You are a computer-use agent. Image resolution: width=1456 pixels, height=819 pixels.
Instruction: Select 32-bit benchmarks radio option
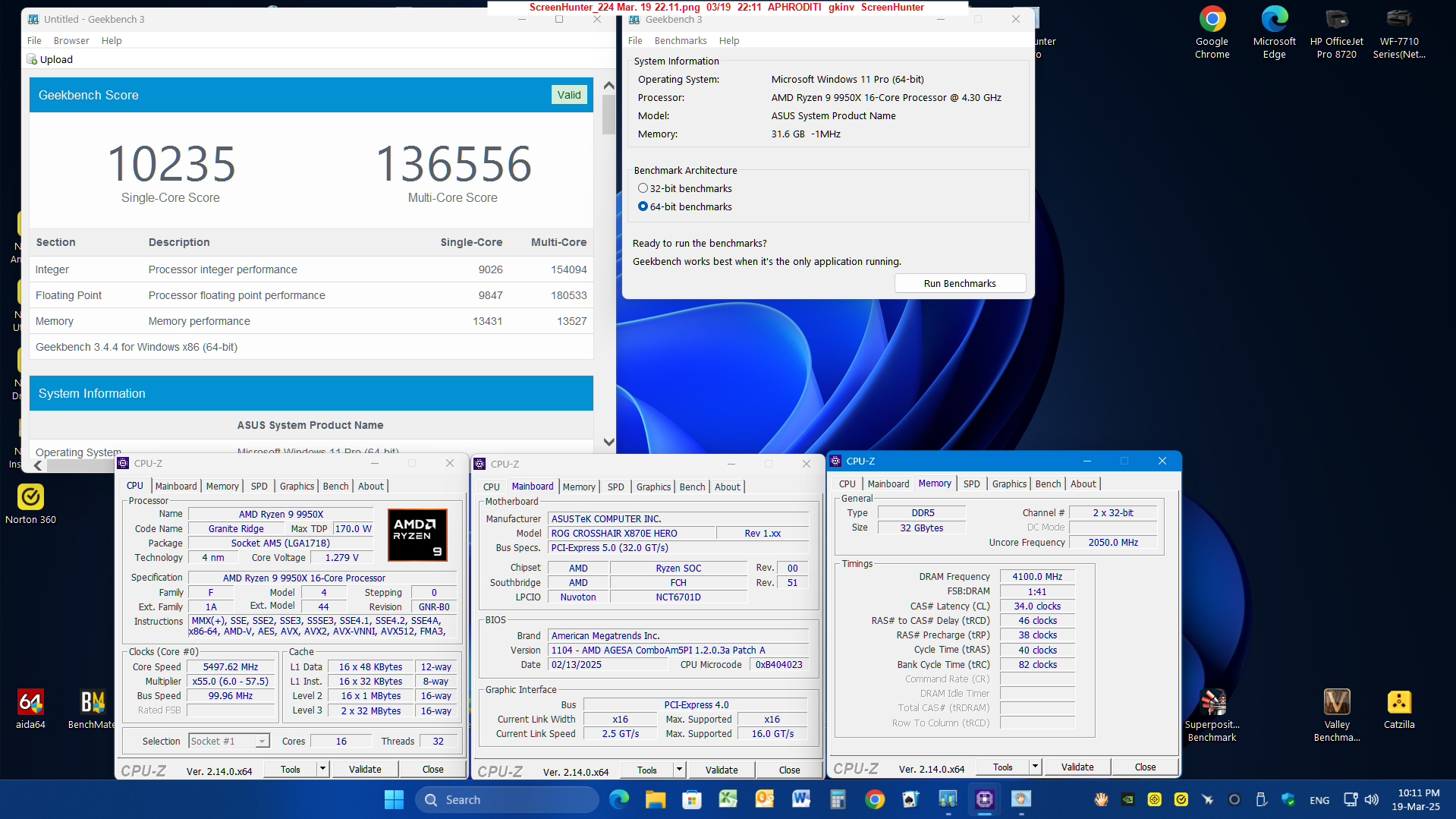[643, 188]
